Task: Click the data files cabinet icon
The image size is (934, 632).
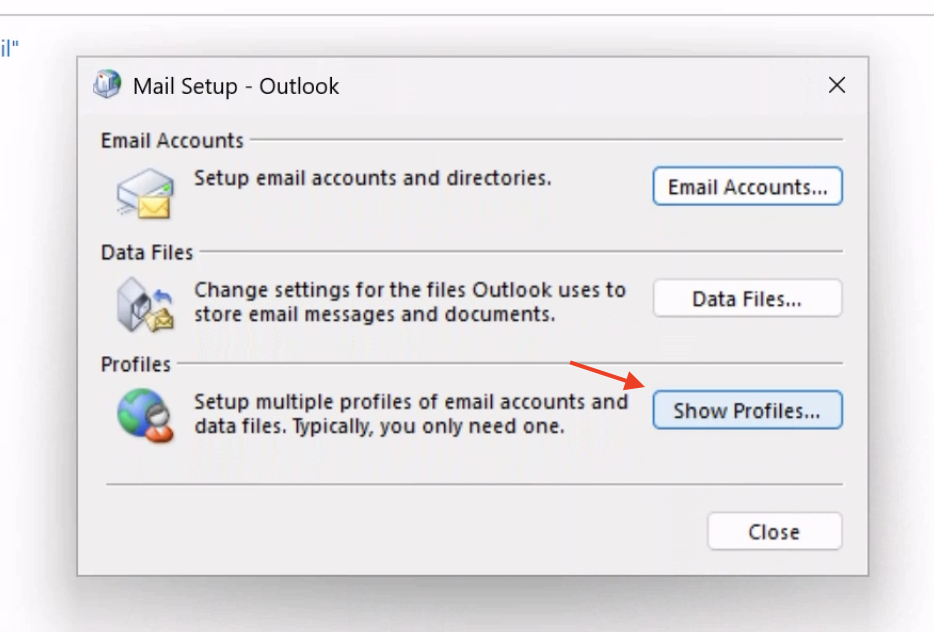Action: (145, 304)
